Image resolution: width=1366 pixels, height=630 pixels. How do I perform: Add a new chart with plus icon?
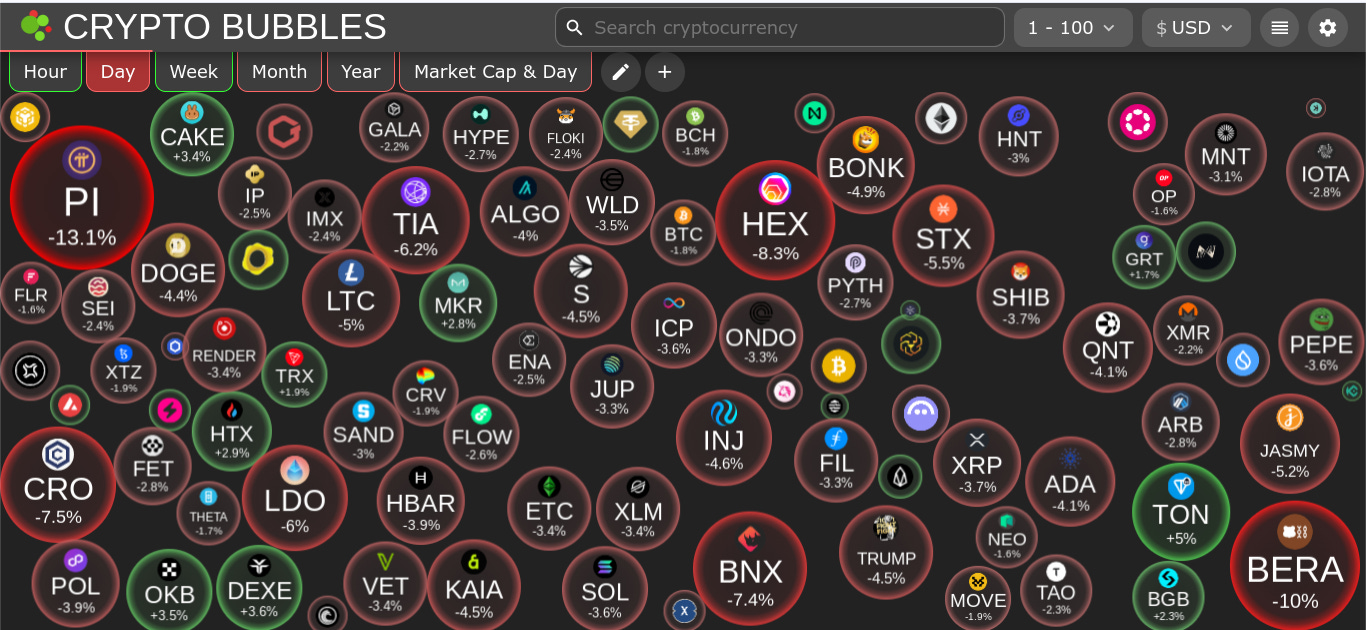(664, 72)
